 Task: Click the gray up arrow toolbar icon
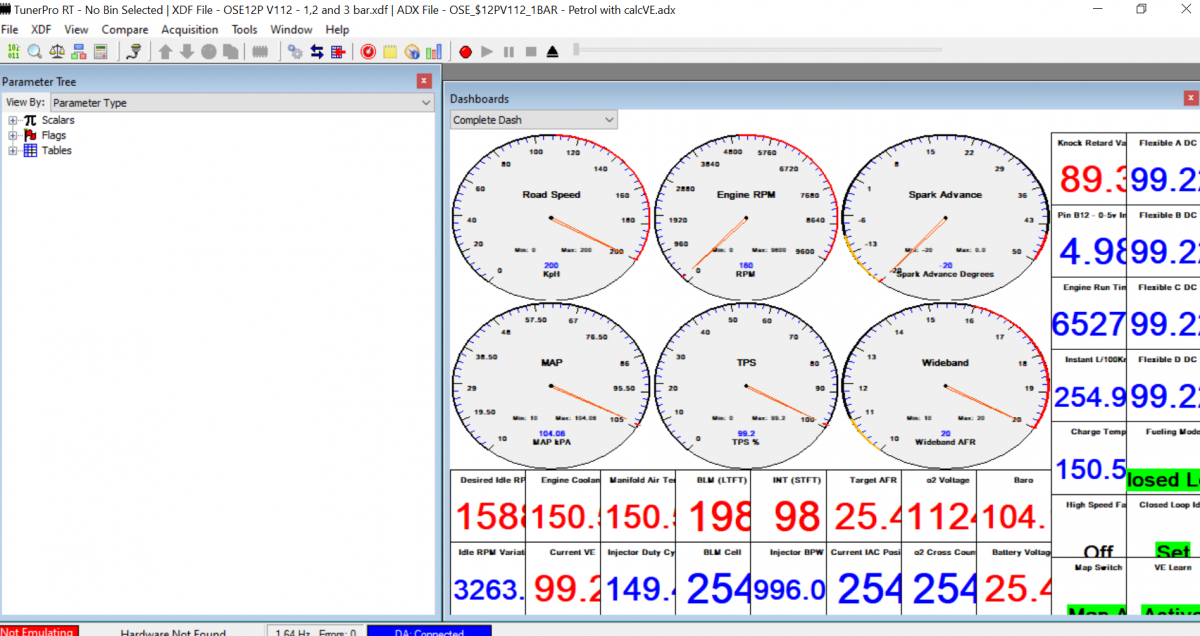click(165, 51)
